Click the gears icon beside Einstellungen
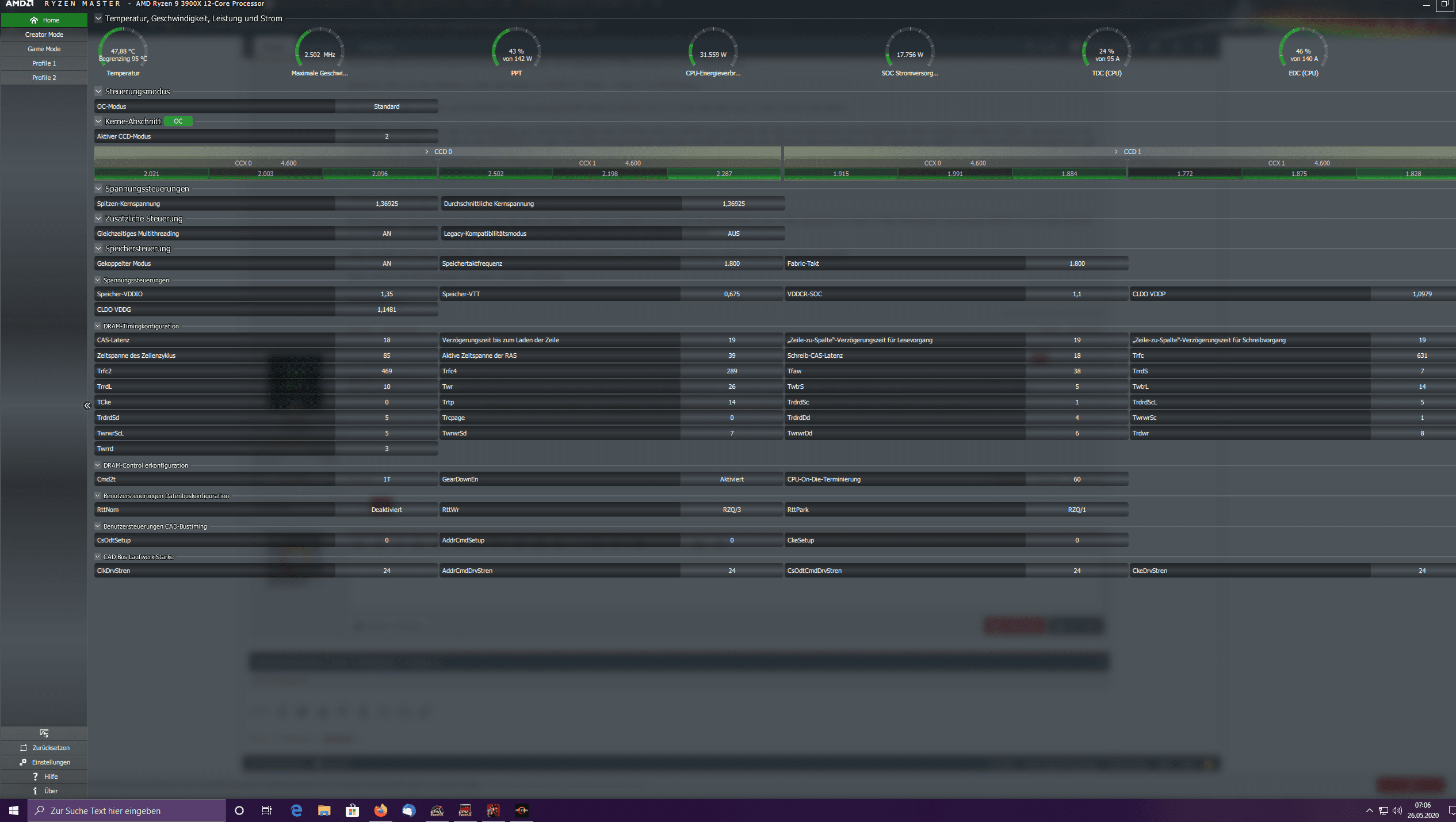The width and height of the screenshot is (1456, 822). (x=23, y=762)
